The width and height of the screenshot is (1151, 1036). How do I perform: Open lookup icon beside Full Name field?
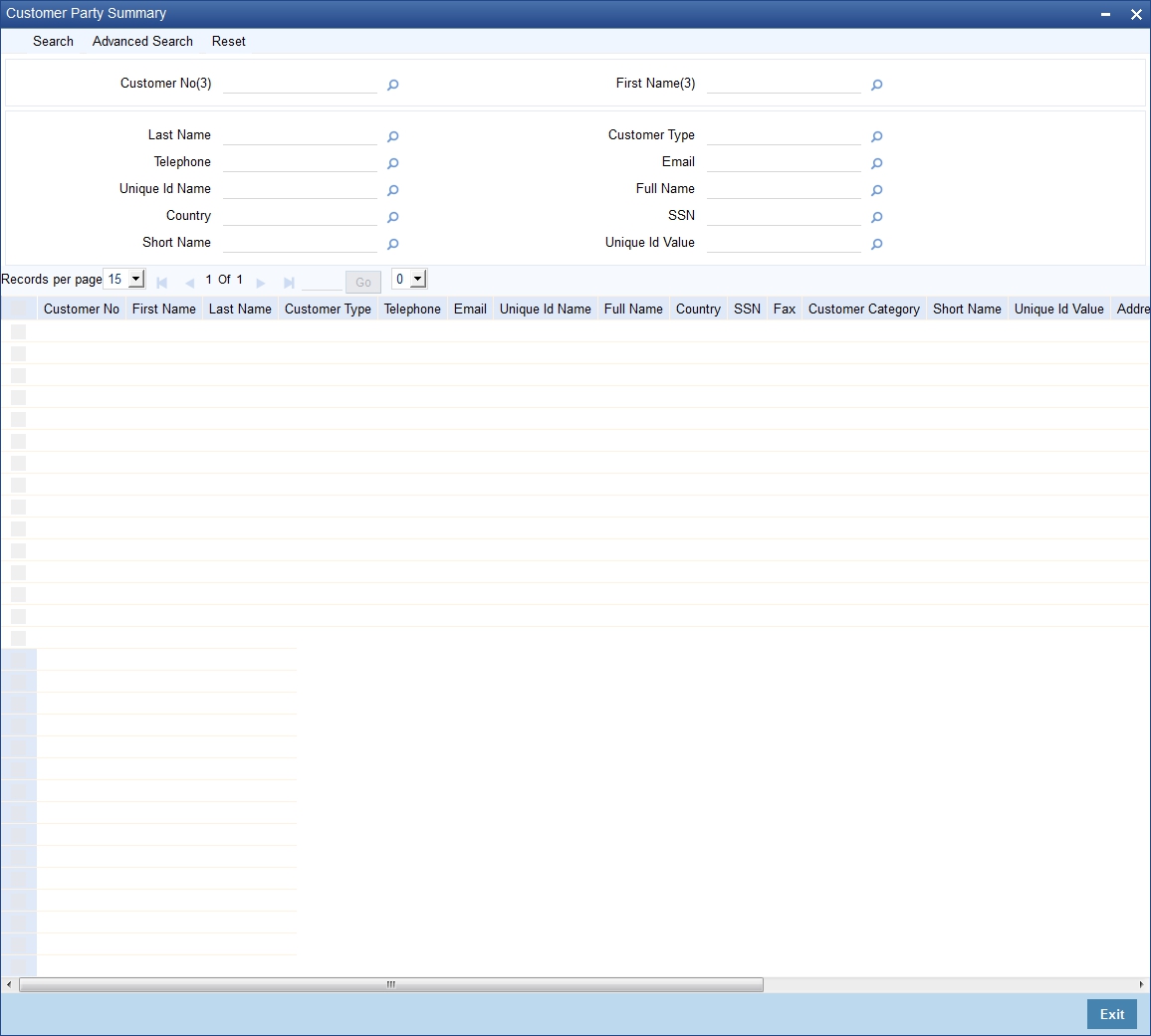tap(876, 191)
